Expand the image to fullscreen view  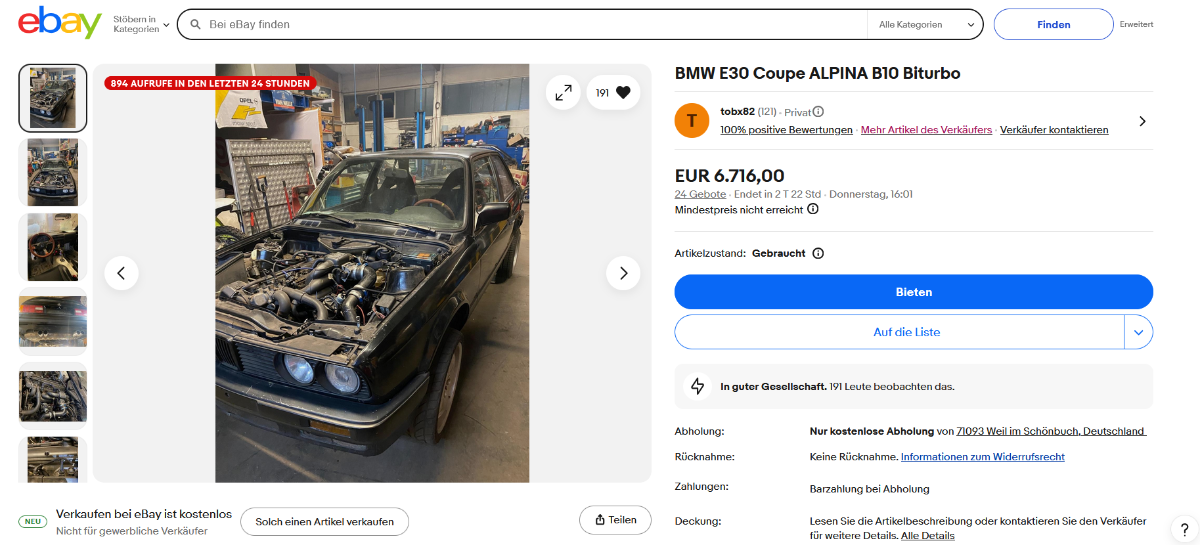[563, 93]
